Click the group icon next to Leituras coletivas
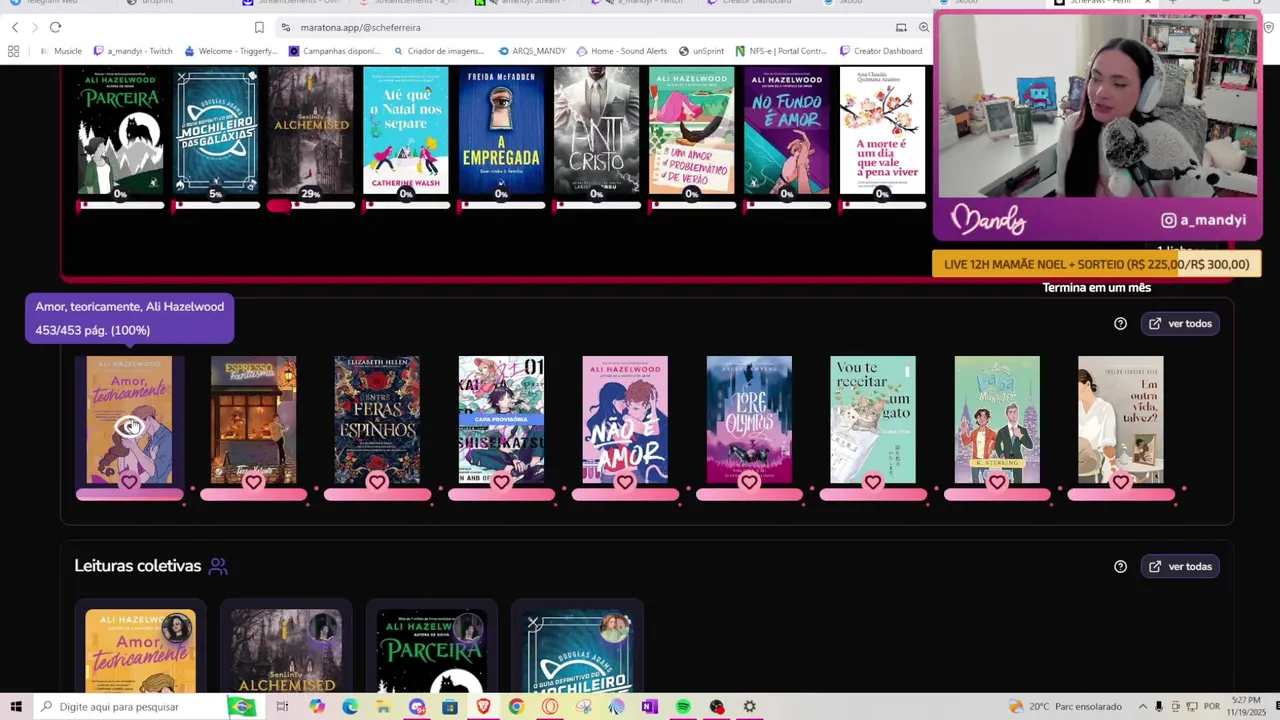1280x720 pixels. pos(218,566)
